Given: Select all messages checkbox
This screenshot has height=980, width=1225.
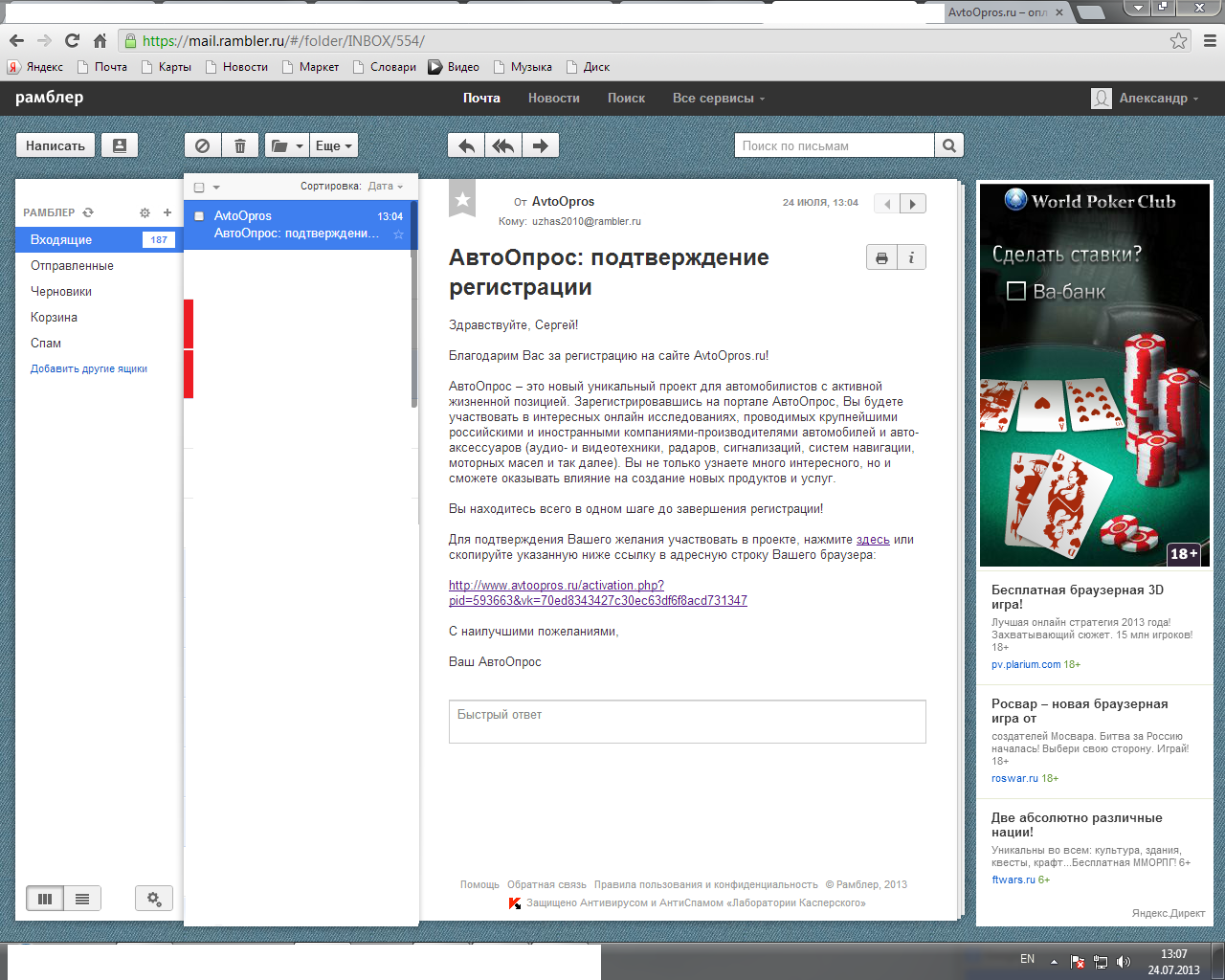Looking at the screenshot, I should (199, 187).
